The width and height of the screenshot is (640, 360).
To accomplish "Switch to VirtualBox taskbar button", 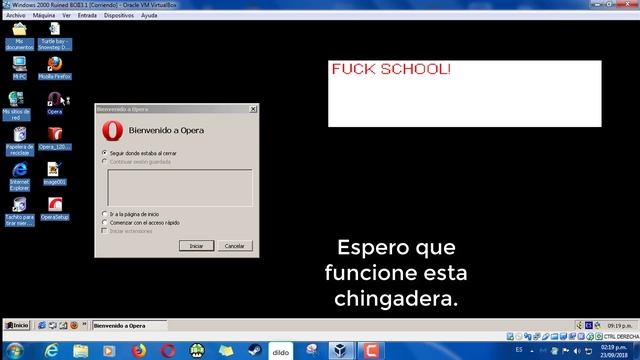I will [x=340, y=351].
